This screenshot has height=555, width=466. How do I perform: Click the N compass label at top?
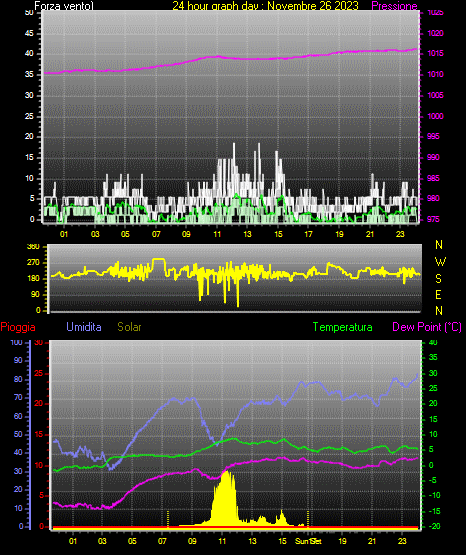tap(439, 245)
